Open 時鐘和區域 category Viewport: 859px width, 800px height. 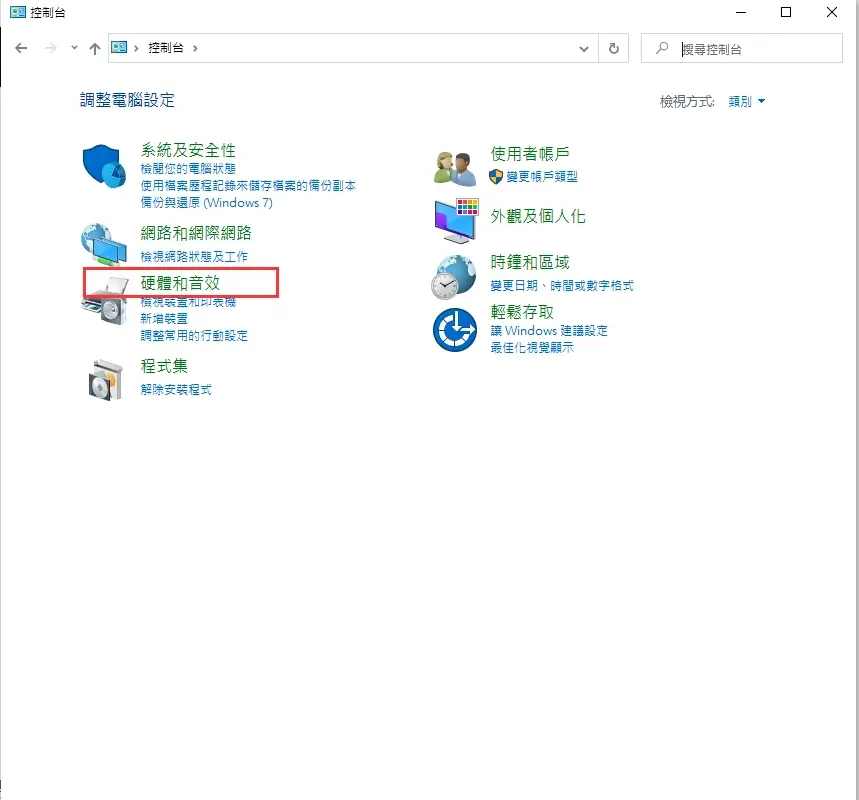[x=530, y=262]
